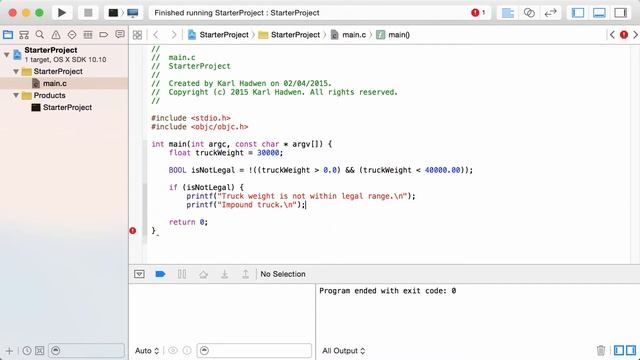Toggle the Utilities pane visibility
Screen dimensions: 640x360
tap(620, 13)
